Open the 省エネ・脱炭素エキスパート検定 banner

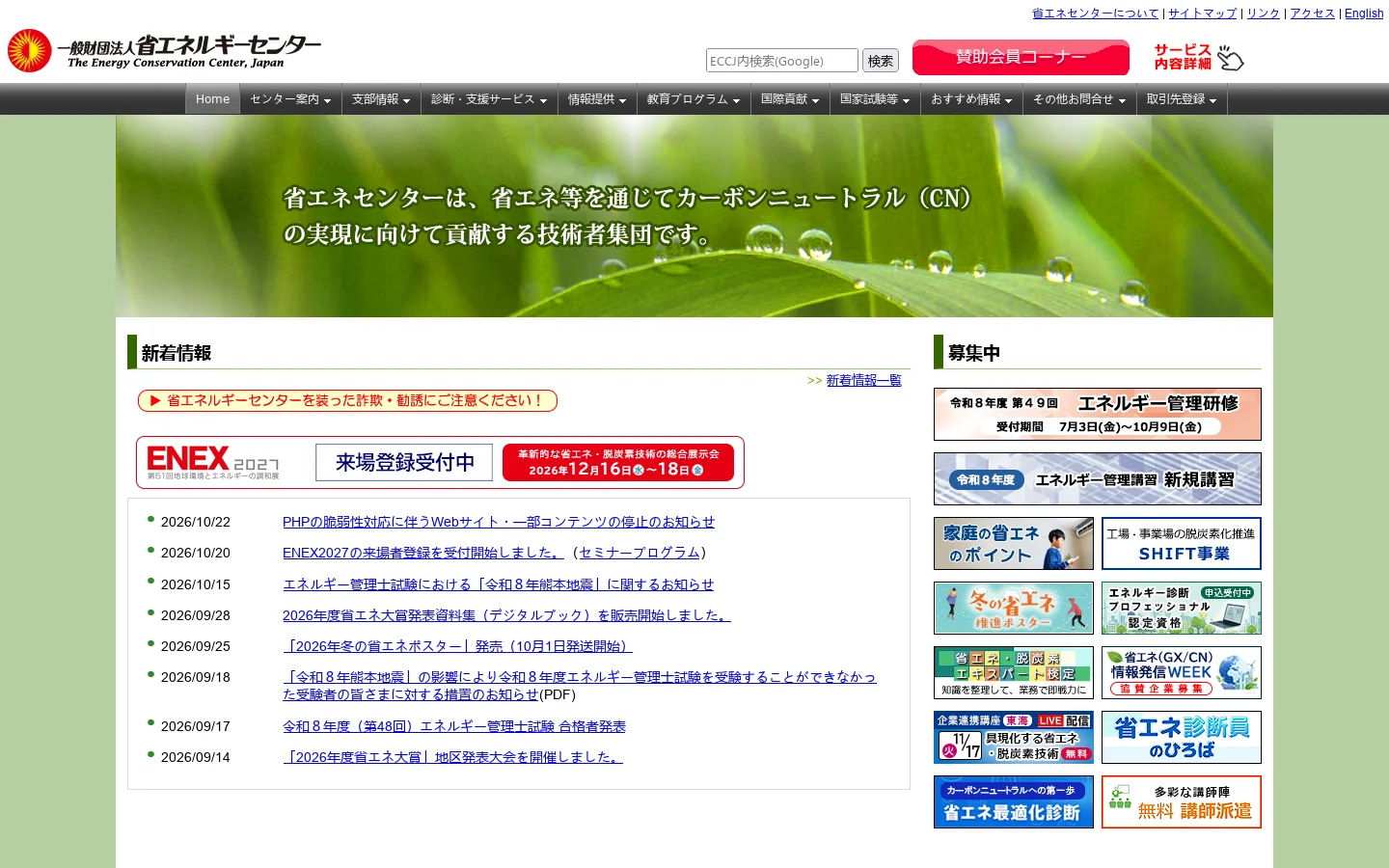(x=1014, y=672)
